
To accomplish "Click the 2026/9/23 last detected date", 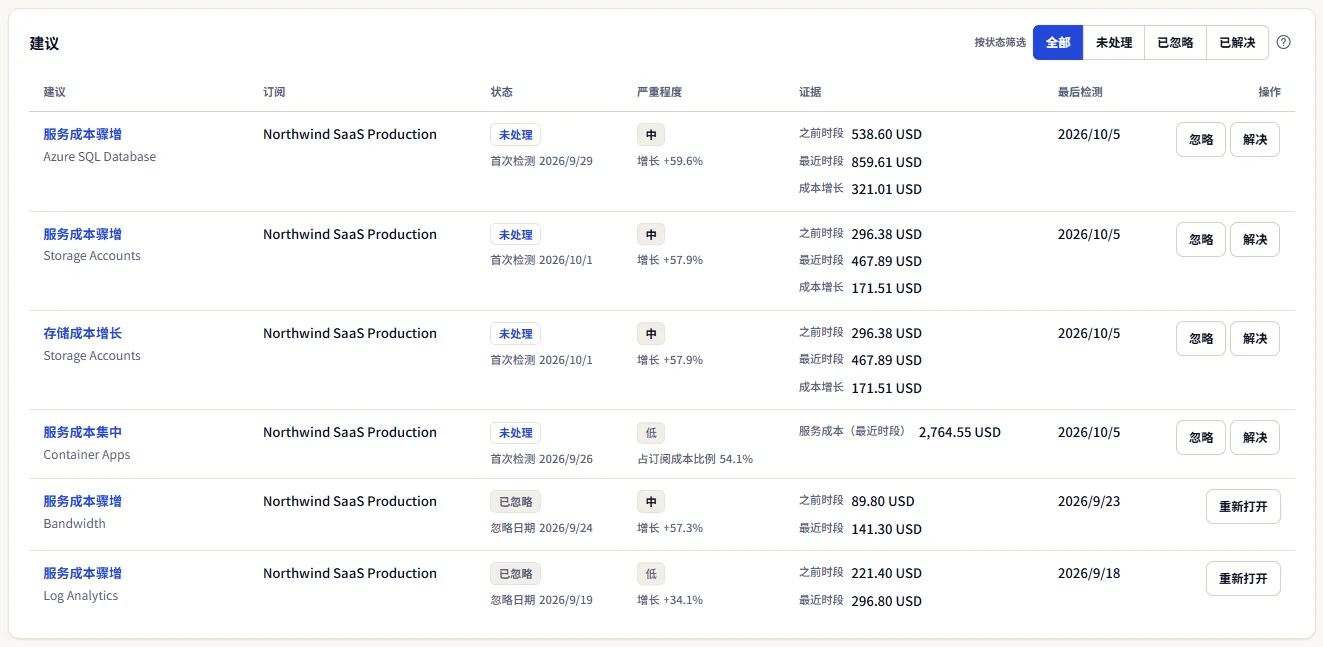I will 1089,501.
